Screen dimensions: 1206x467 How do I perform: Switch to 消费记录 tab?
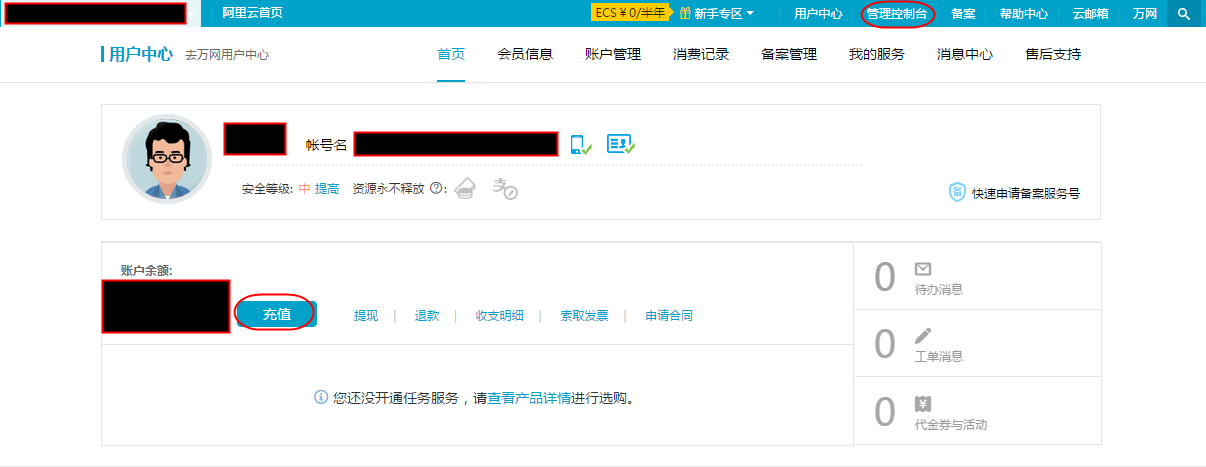point(701,55)
